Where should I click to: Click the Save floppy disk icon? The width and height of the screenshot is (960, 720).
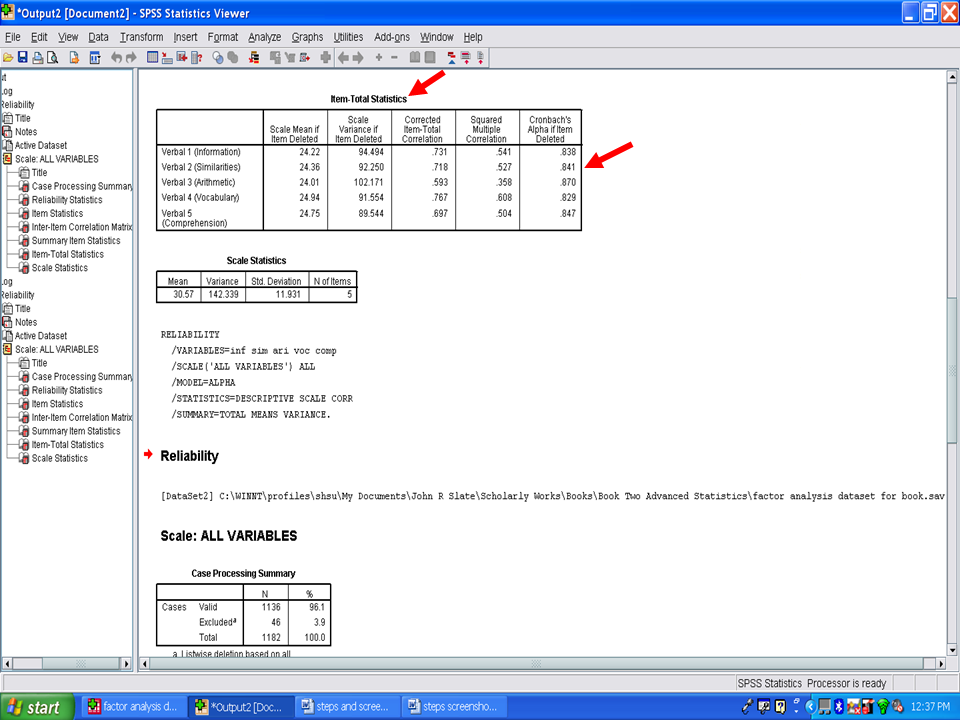(x=22, y=58)
